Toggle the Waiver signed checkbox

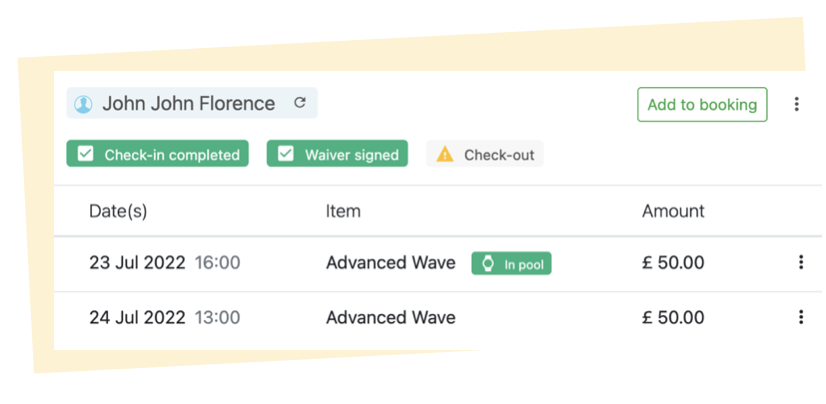click(x=286, y=154)
